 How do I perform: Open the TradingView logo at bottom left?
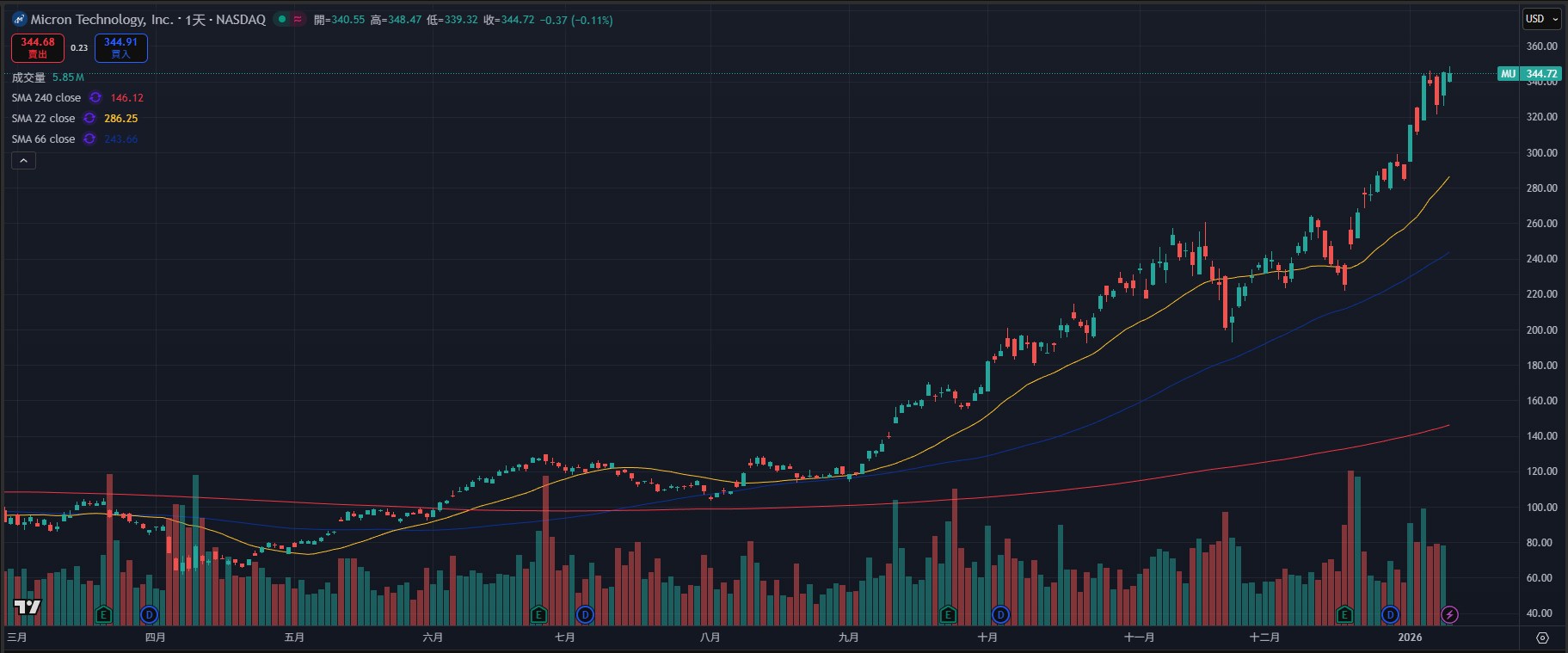28,607
